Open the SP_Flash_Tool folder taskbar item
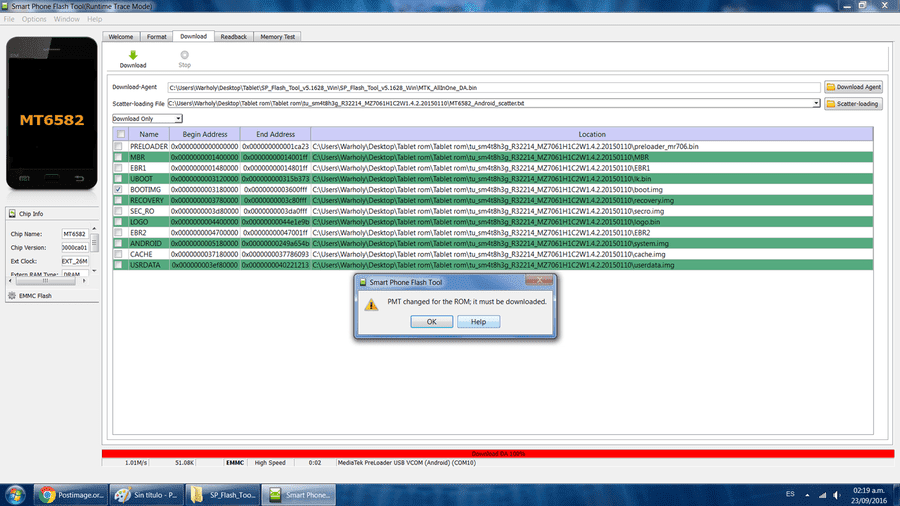 (x=223, y=495)
